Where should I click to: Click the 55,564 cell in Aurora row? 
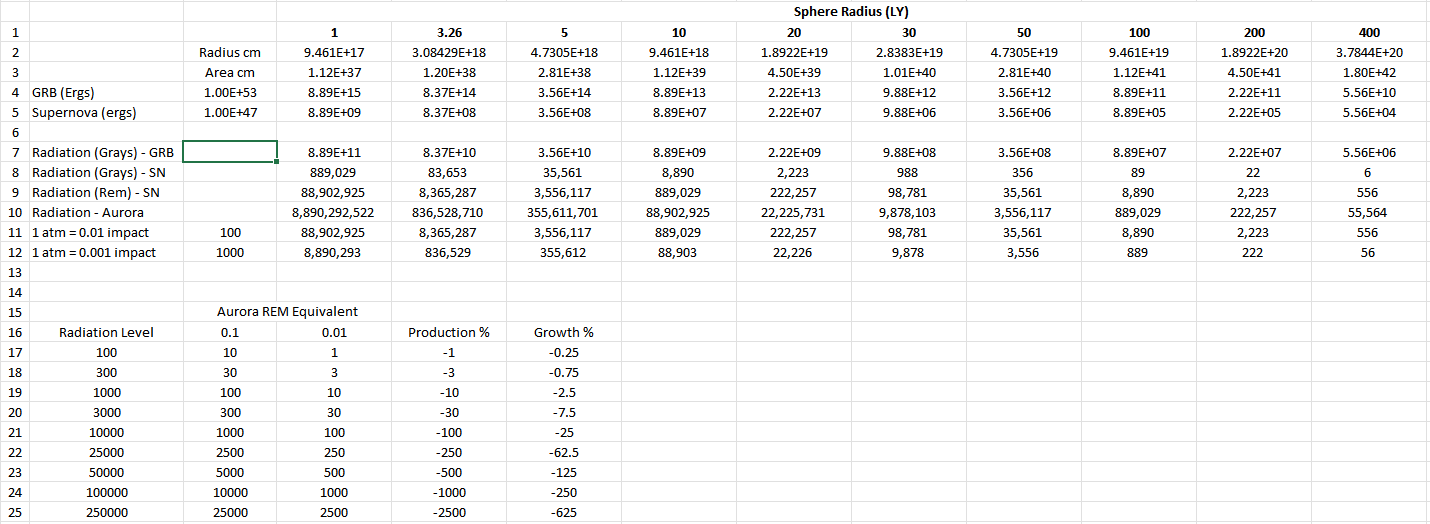coord(1370,212)
